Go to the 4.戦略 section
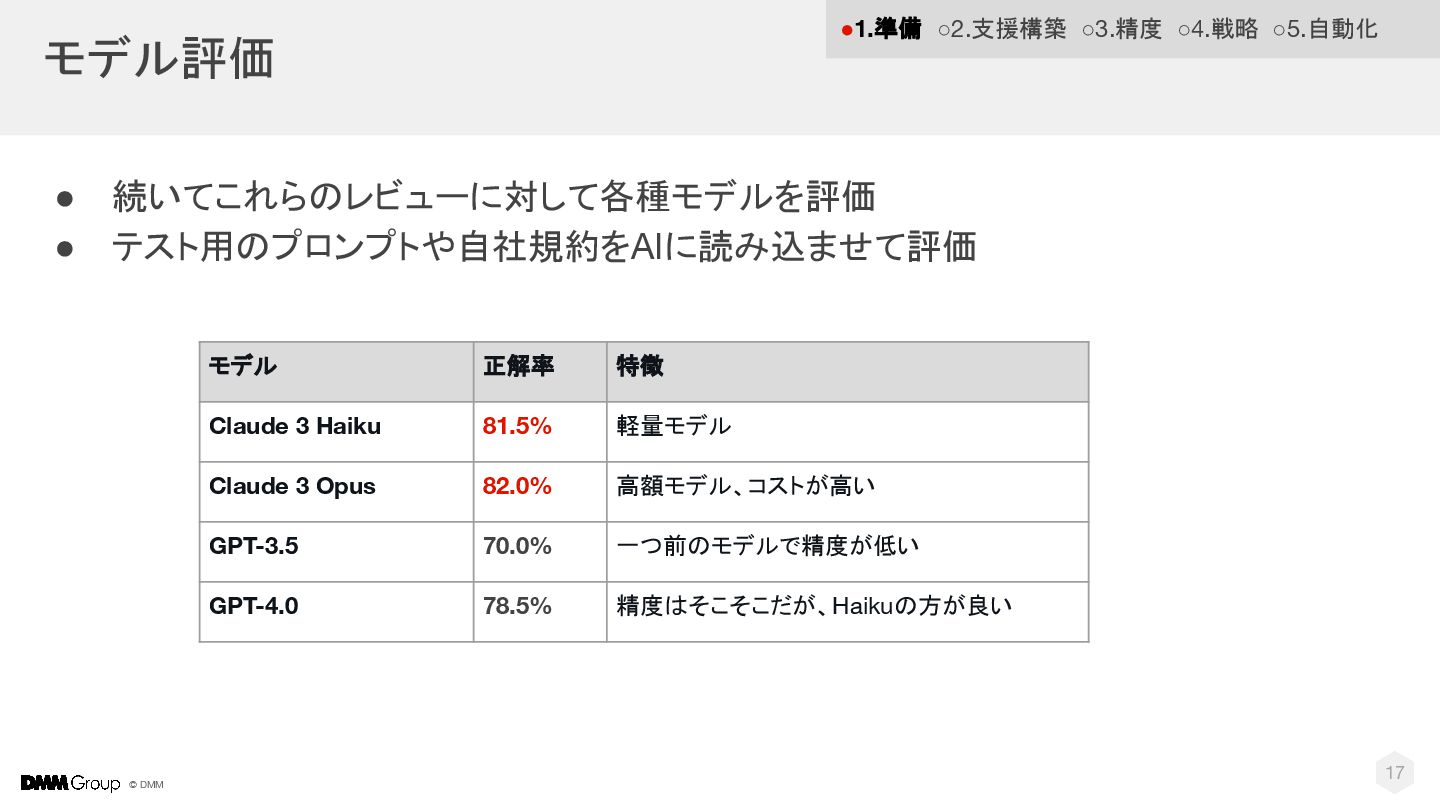 (1218, 29)
